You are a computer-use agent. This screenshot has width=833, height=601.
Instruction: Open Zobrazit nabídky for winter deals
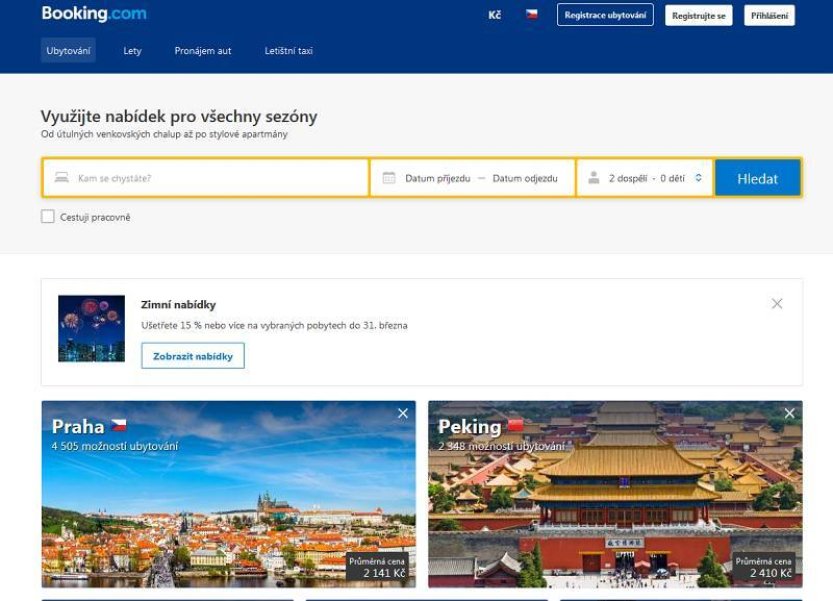pyautogui.click(x=193, y=355)
